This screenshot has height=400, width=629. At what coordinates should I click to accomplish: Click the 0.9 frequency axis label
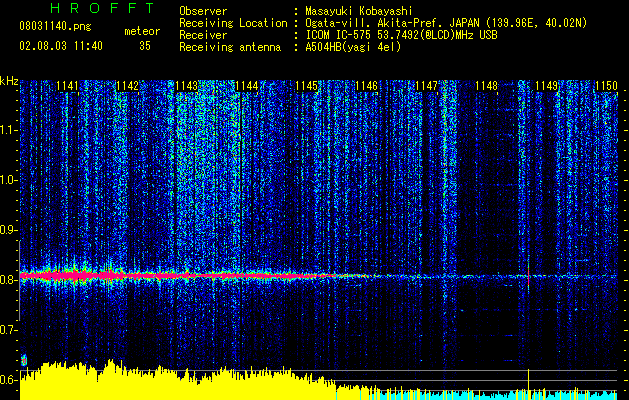point(8,230)
